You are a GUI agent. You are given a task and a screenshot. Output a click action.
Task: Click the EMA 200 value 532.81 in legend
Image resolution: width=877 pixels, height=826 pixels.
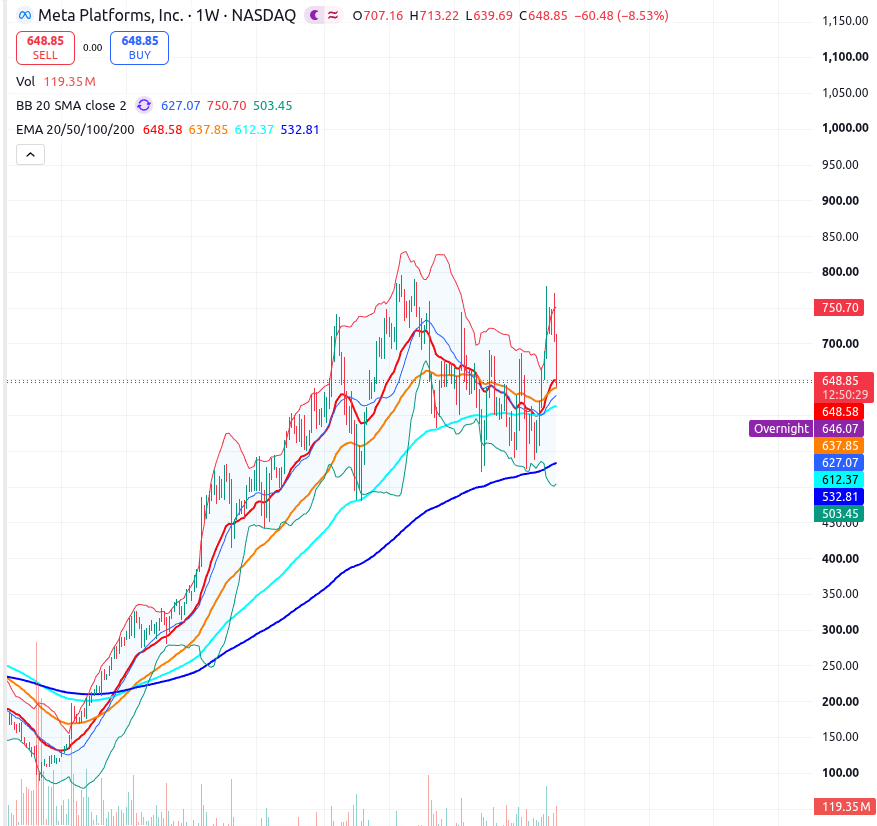coord(300,129)
